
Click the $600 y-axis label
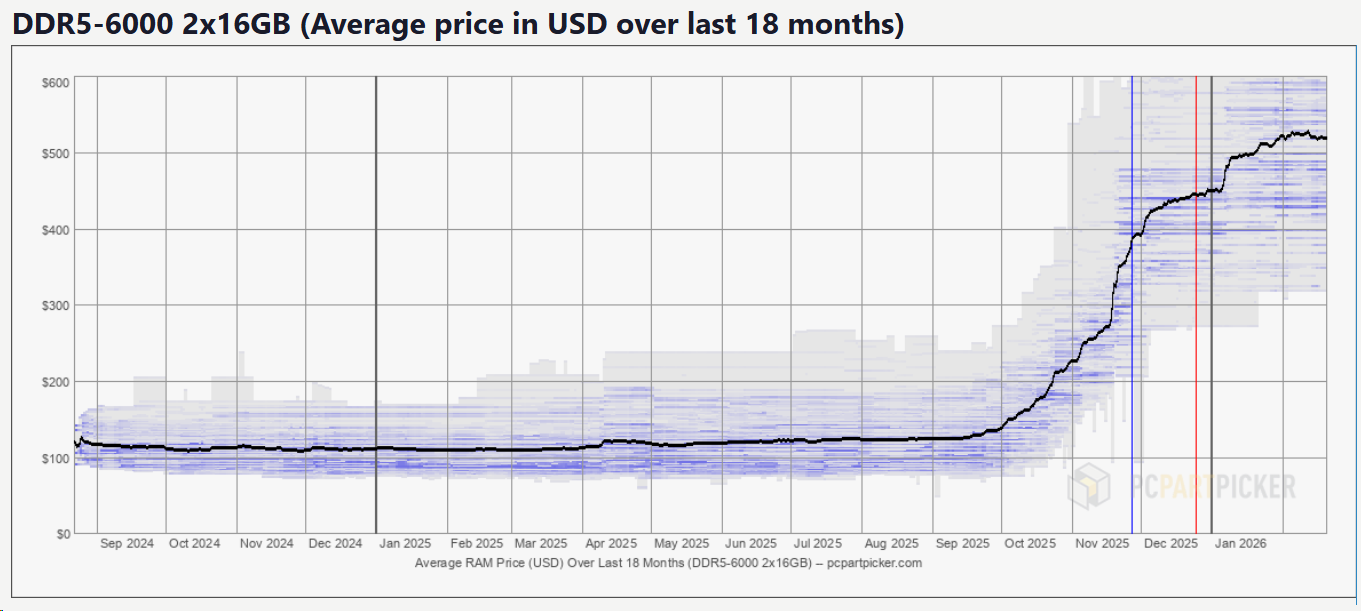(56, 82)
